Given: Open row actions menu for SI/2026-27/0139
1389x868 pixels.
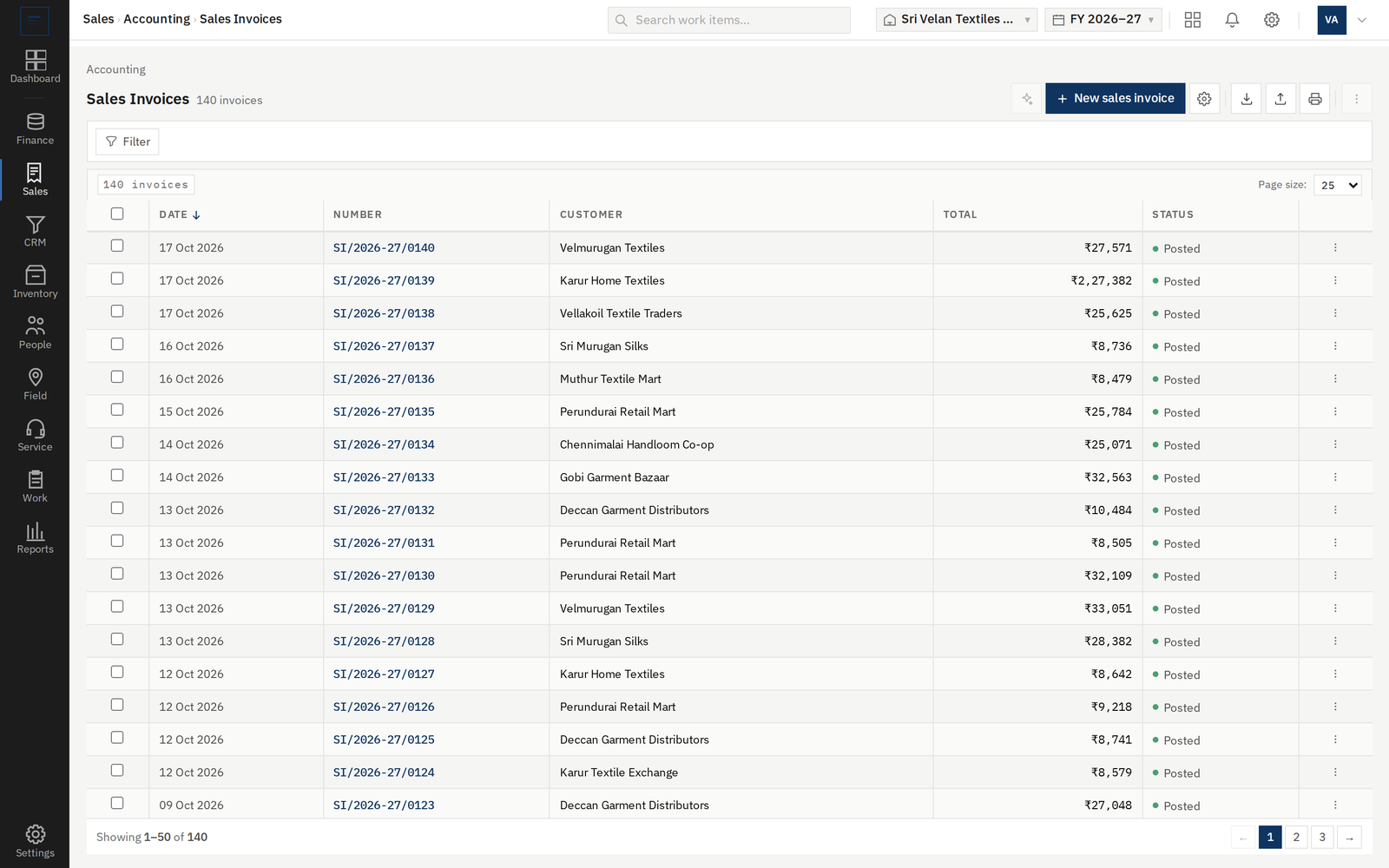Looking at the screenshot, I should [x=1335, y=280].
